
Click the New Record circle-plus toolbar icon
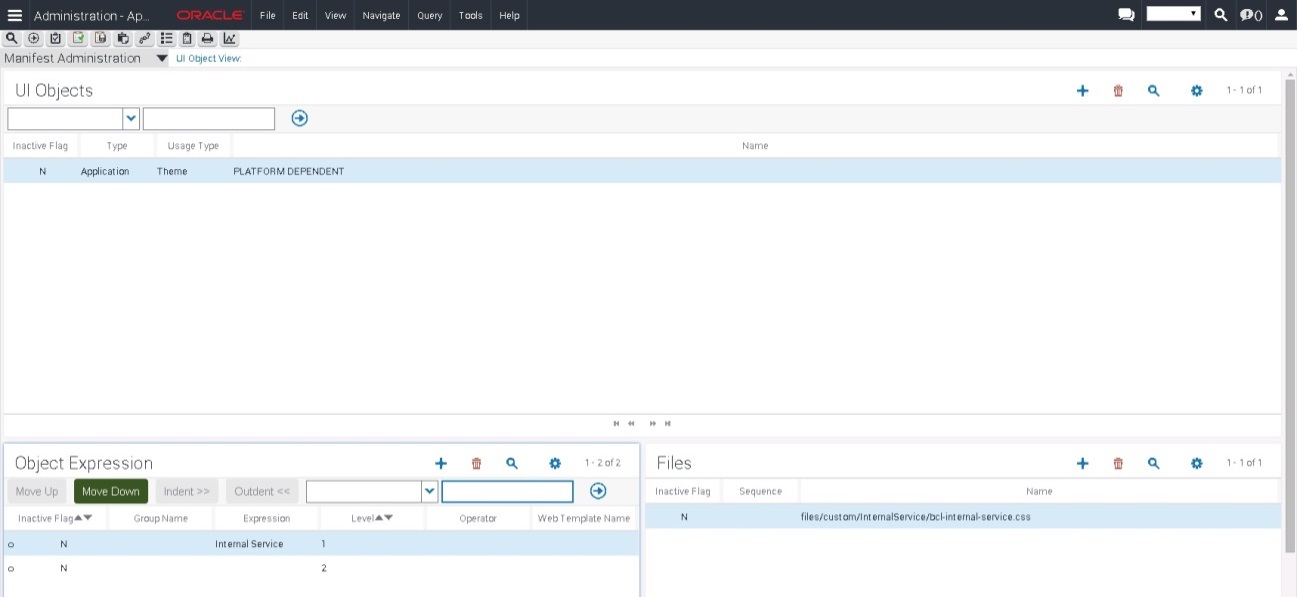point(34,39)
